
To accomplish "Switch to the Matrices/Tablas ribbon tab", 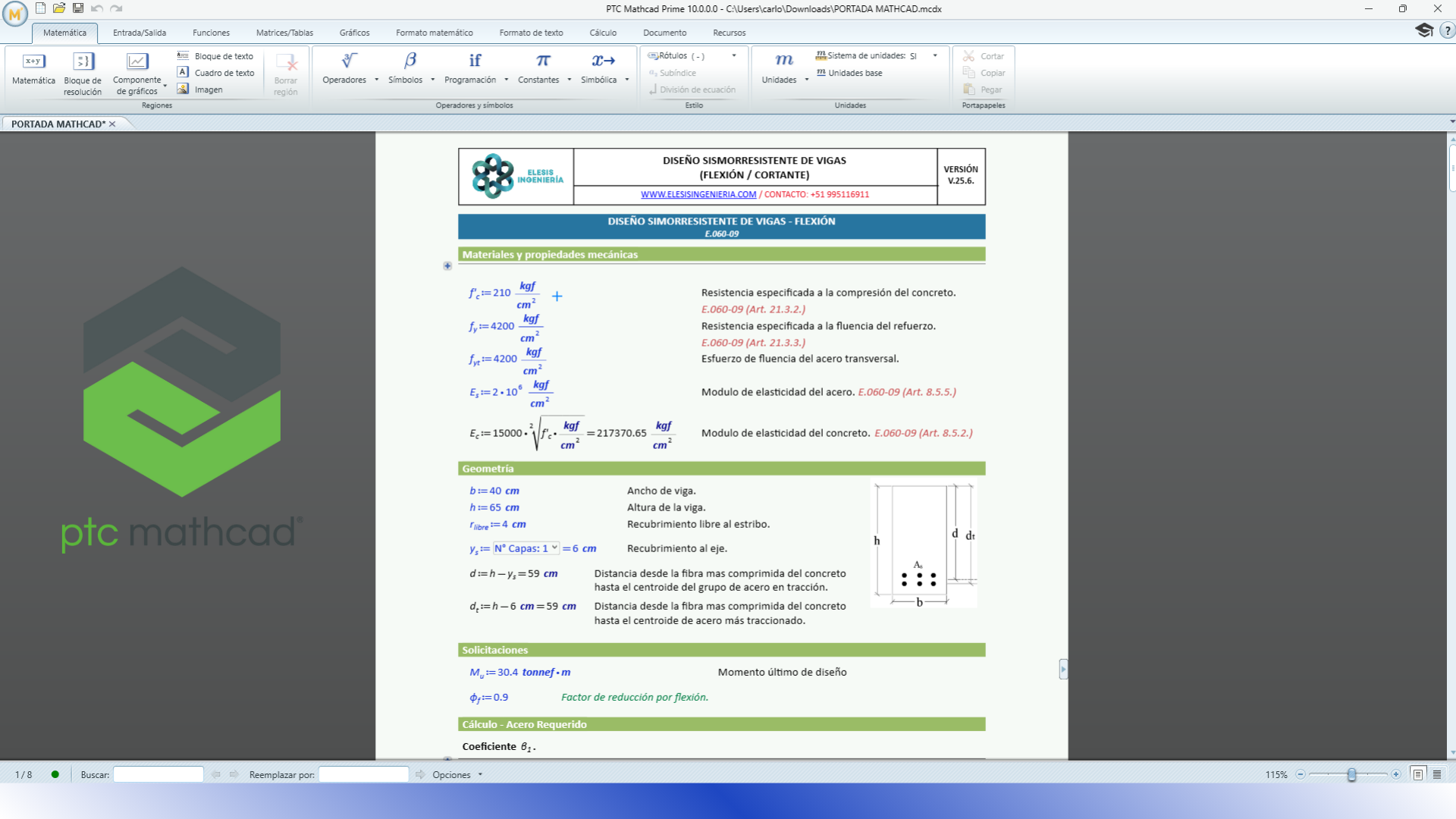I will click(x=284, y=33).
